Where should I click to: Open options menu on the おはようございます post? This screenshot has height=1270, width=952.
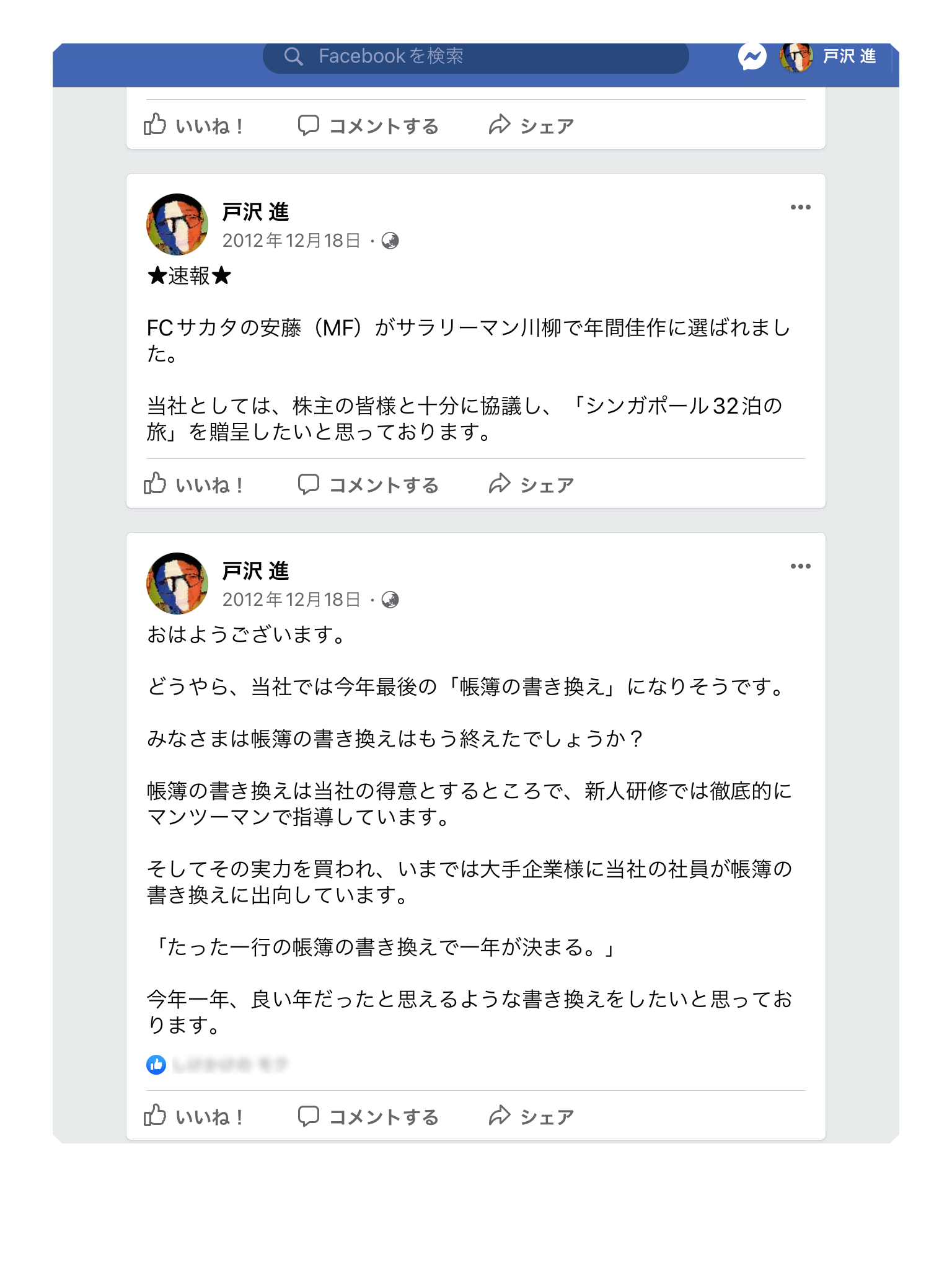800,567
